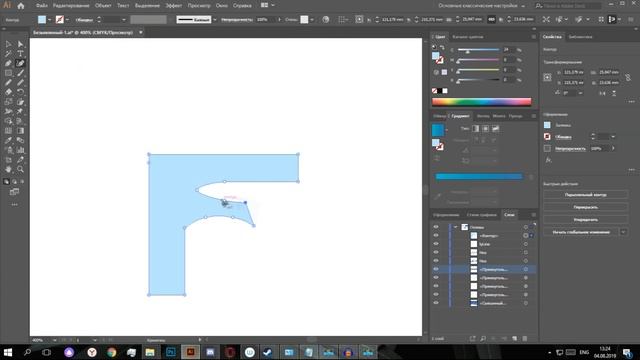The width and height of the screenshot is (640, 360).
Task: Select the Magic Wand tool
Action: (8, 53)
